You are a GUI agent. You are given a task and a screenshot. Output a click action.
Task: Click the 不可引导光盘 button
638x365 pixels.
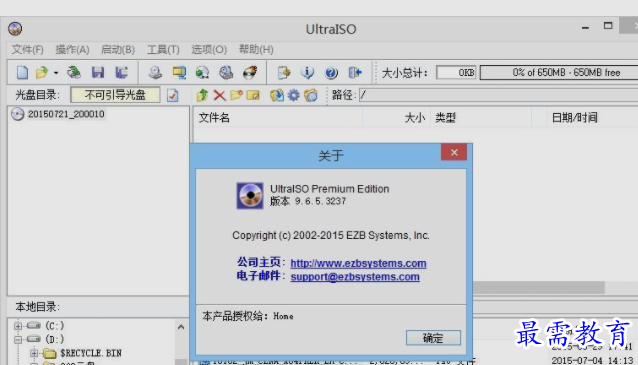click(x=115, y=95)
